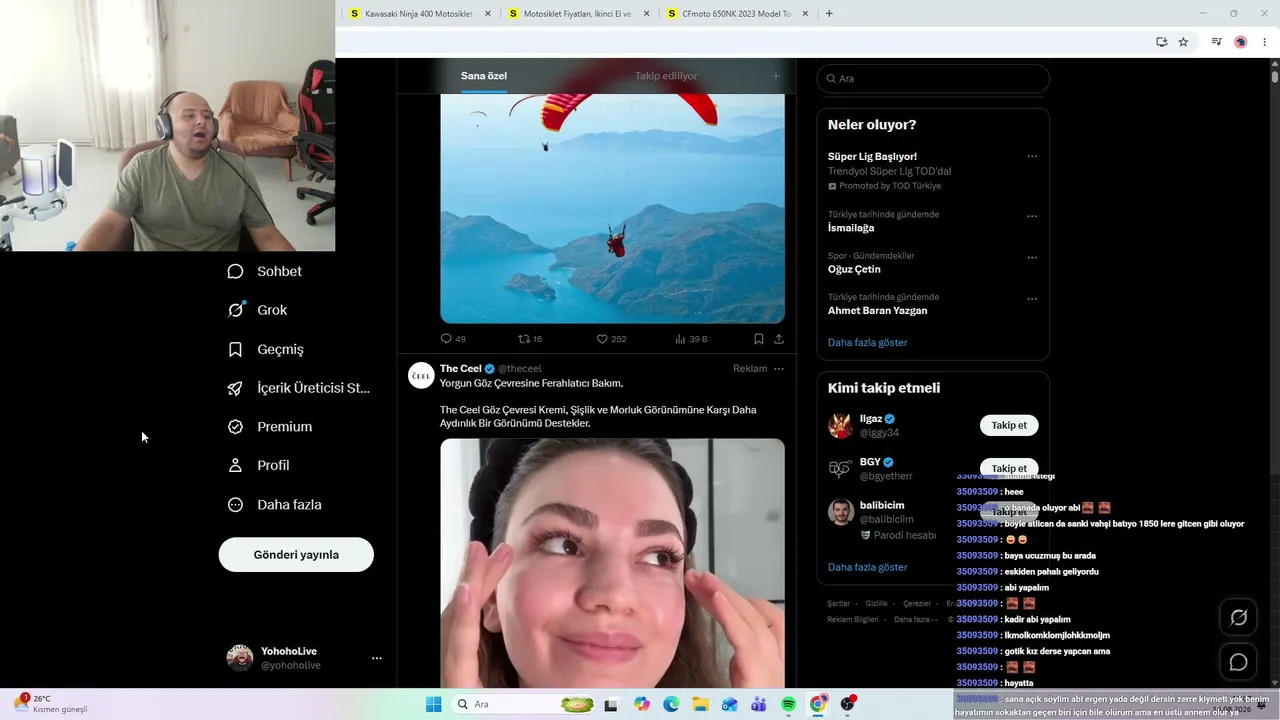
Task: Open the paragliding photo
Action: [612, 208]
